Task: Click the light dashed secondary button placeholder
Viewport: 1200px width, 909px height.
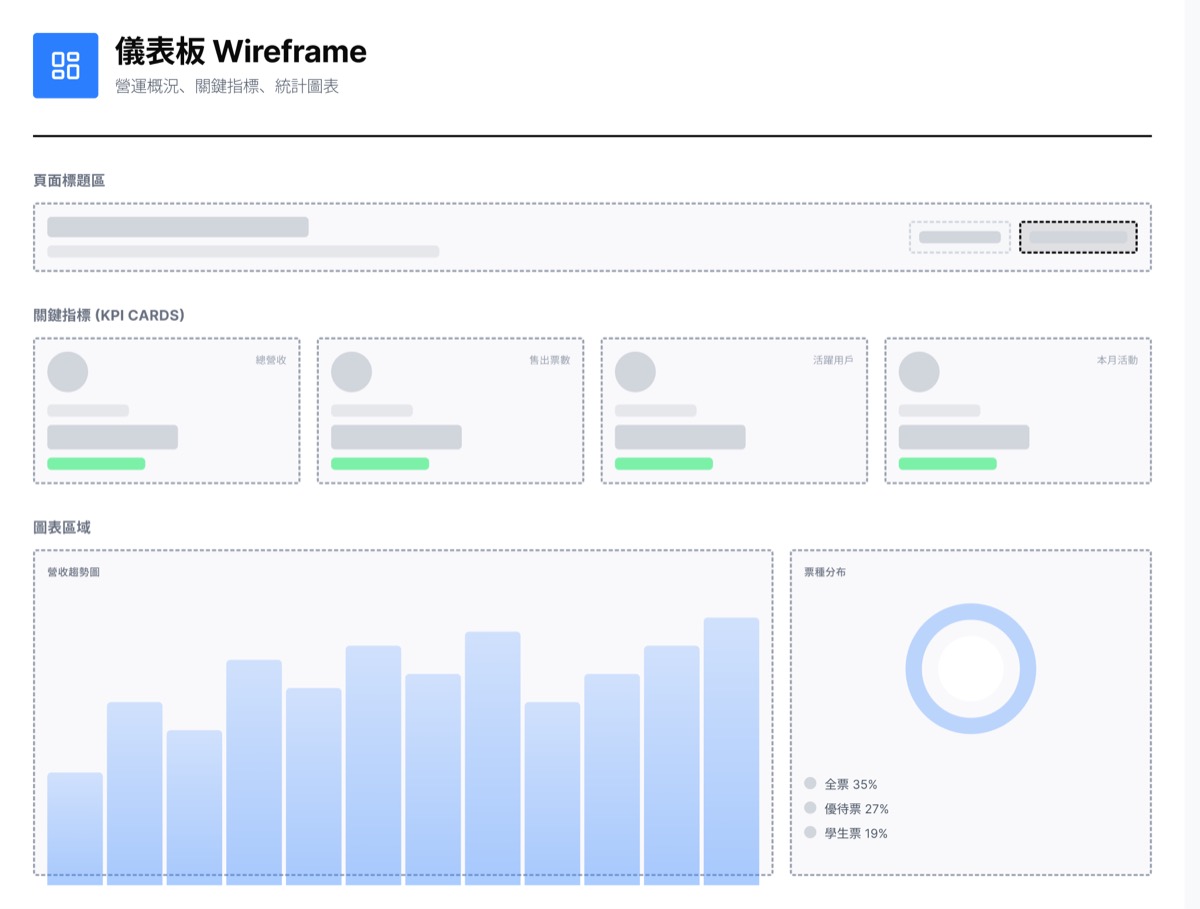Action: click(960, 237)
